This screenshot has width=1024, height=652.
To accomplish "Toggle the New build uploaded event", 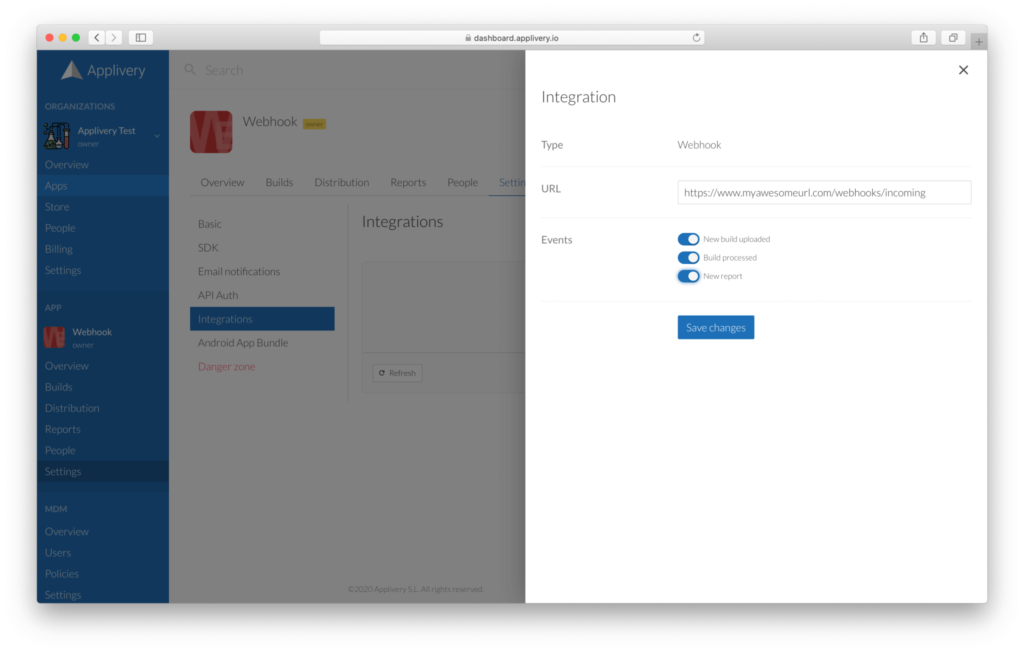I will [x=688, y=239].
